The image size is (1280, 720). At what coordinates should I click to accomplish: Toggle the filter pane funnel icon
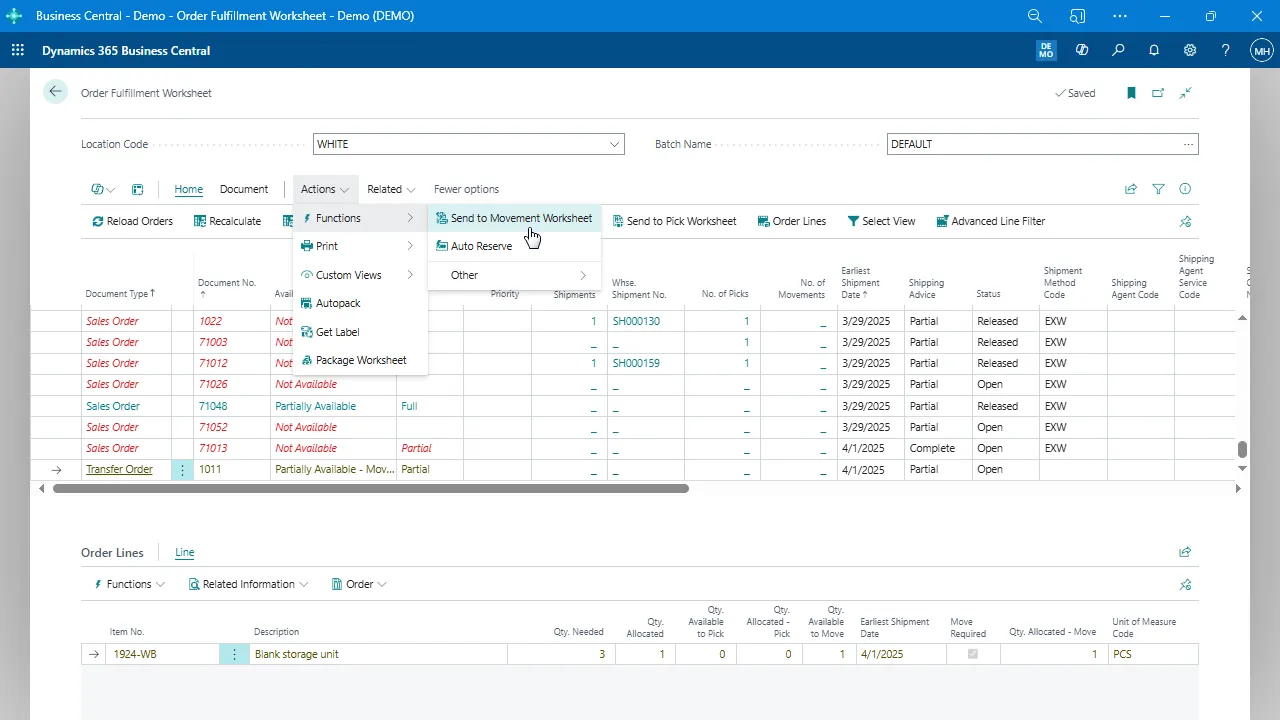click(1158, 189)
